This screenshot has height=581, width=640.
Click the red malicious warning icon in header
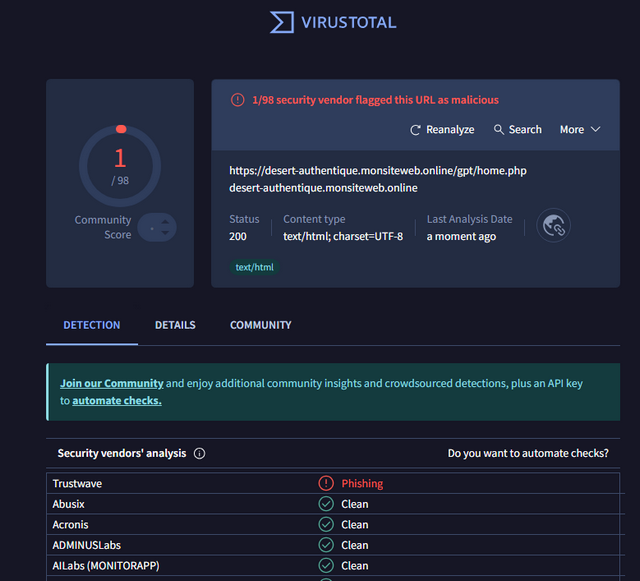point(238,100)
